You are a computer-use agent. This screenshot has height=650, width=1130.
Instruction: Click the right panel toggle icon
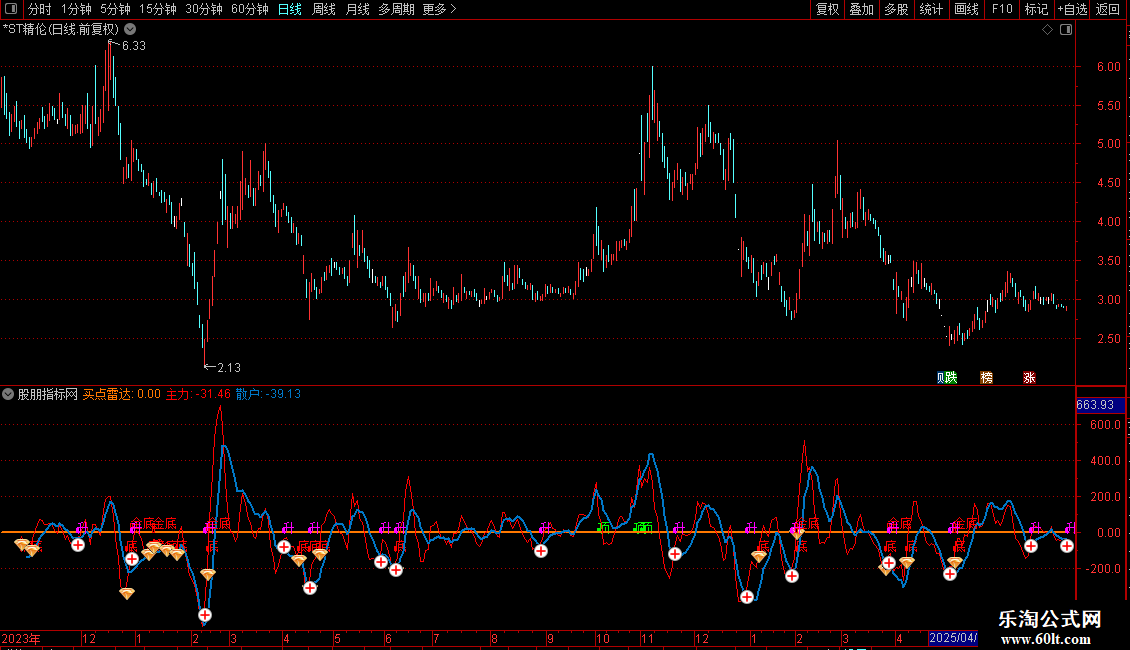1066,30
